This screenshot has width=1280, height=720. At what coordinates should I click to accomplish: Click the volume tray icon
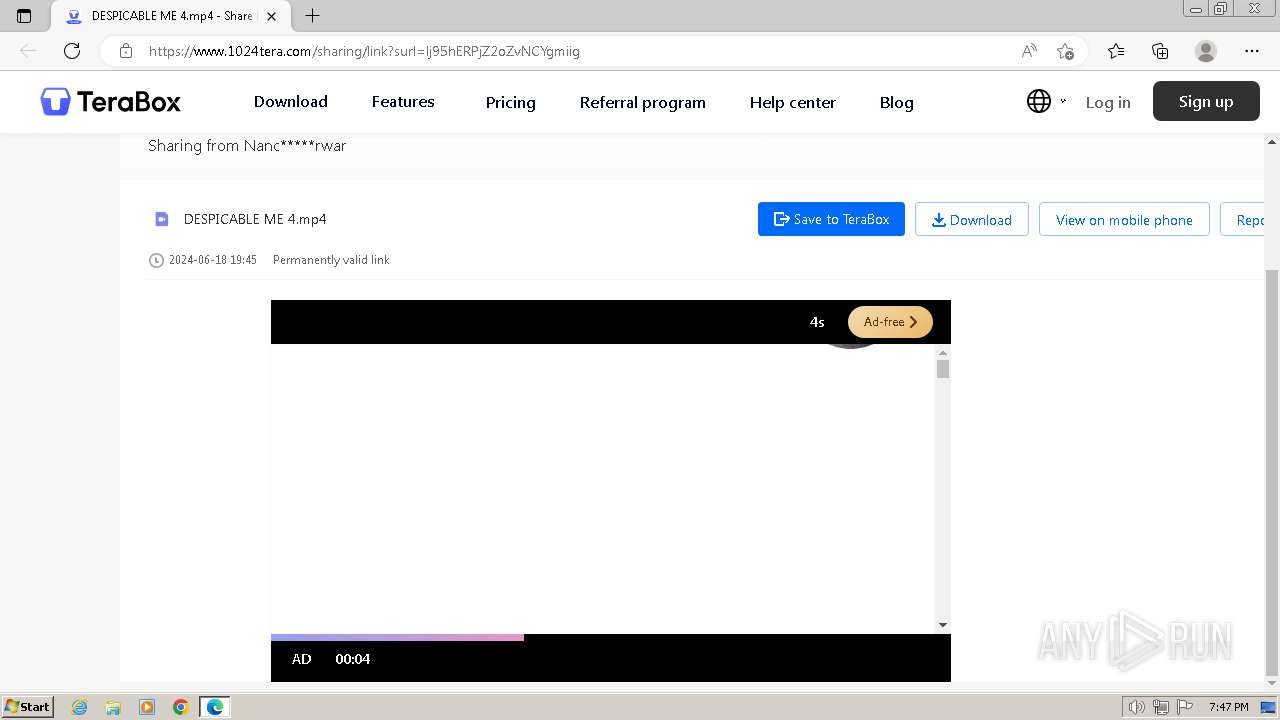point(1137,707)
